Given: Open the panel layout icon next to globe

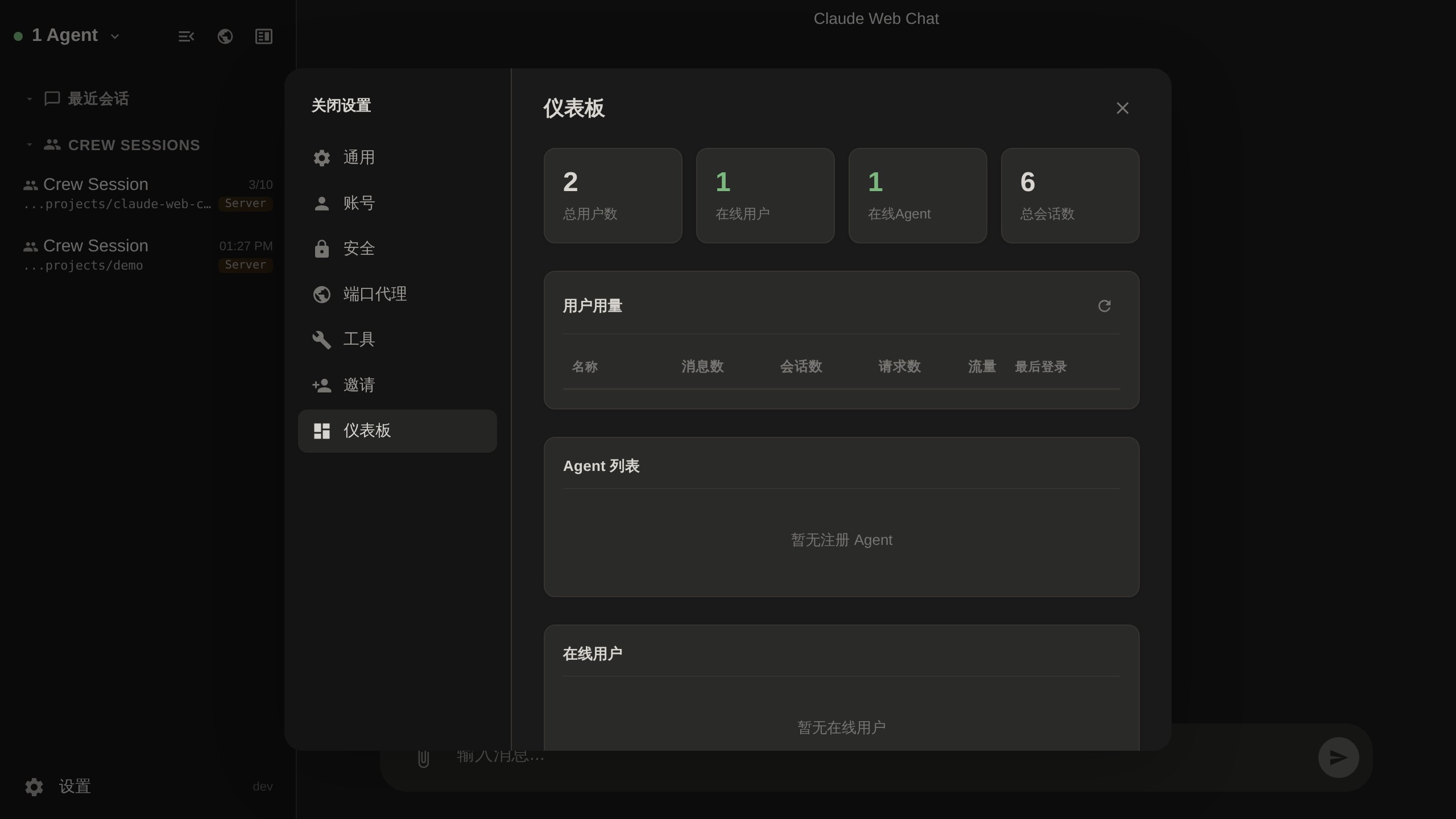Looking at the screenshot, I should (263, 36).
